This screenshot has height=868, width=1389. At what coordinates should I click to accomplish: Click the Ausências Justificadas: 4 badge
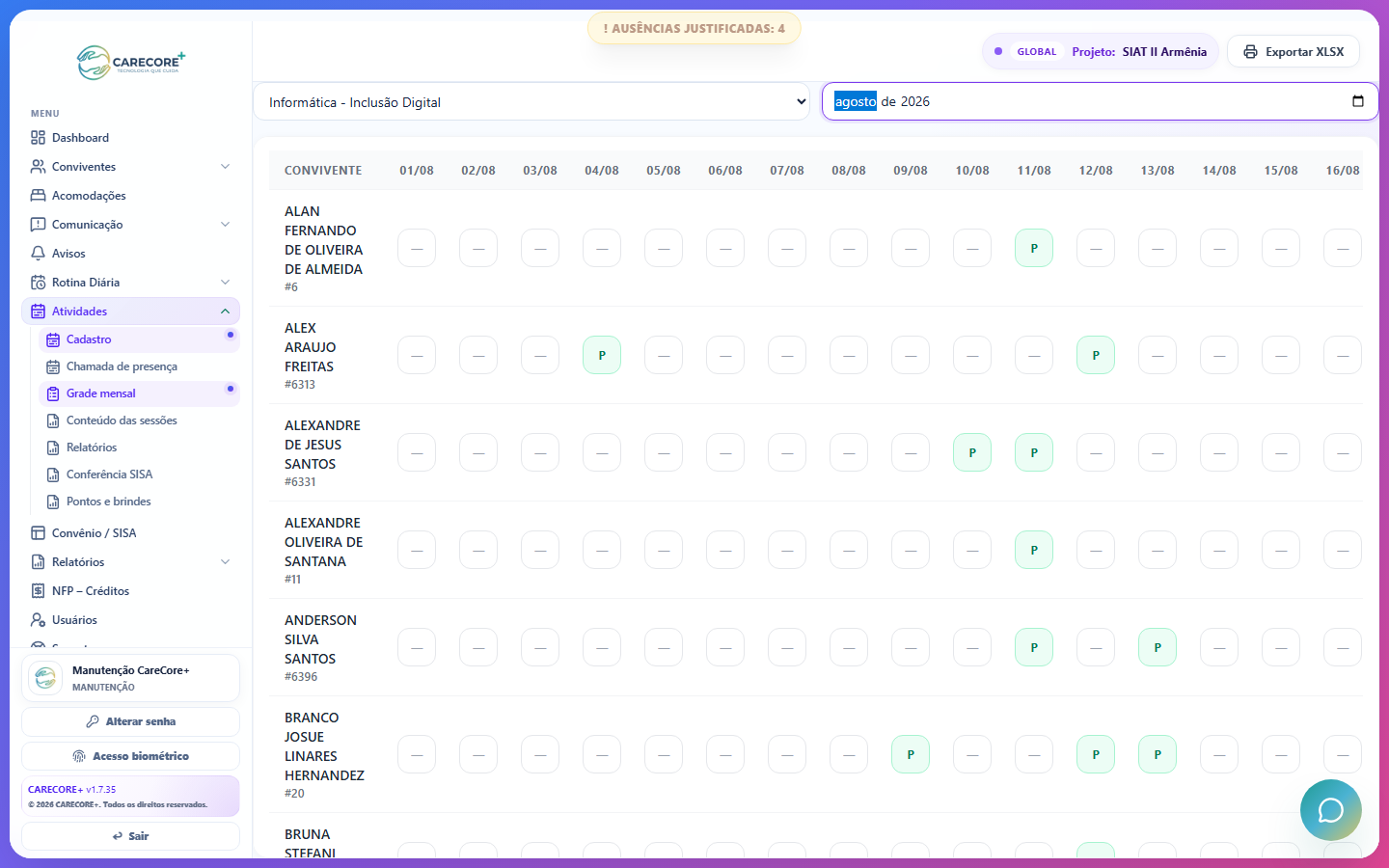coord(694,29)
